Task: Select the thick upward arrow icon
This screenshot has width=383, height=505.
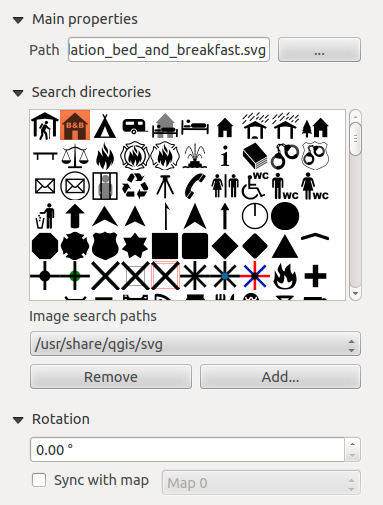Action: click(x=75, y=216)
